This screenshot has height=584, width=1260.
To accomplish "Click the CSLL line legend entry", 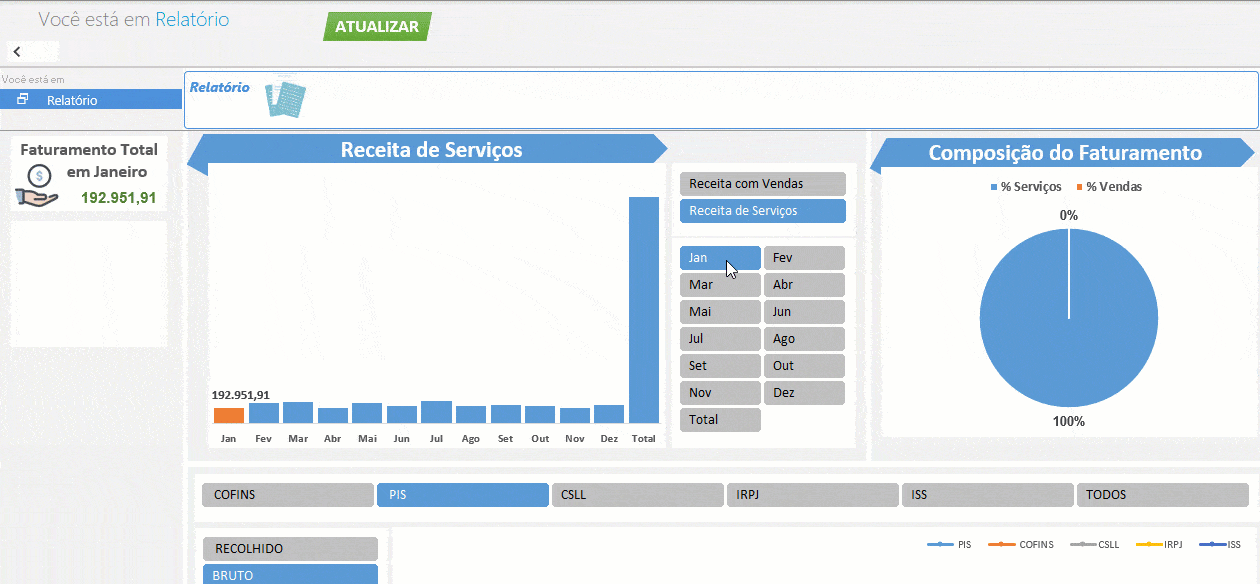I will click(1094, 545).
